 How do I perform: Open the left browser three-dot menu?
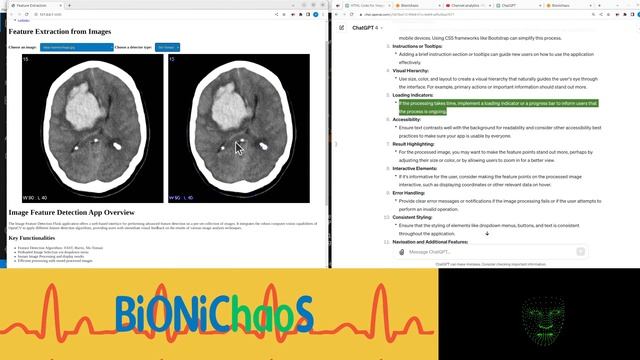point(323,14)
